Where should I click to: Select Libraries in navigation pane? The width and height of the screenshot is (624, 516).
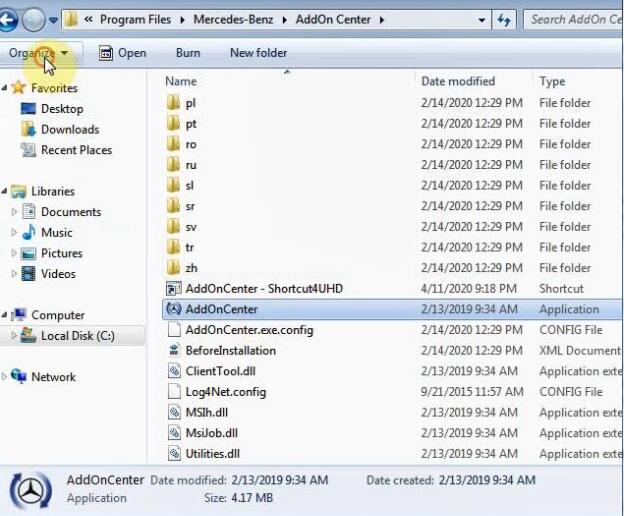click(x=53, y=191)
